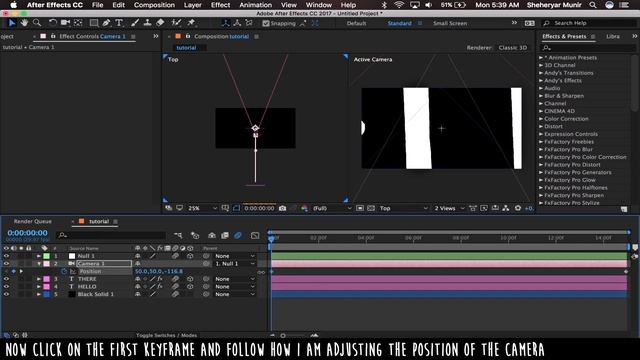Select the Rectangle shape tool
The image size is (640, 360).
(x=94, y=23)
